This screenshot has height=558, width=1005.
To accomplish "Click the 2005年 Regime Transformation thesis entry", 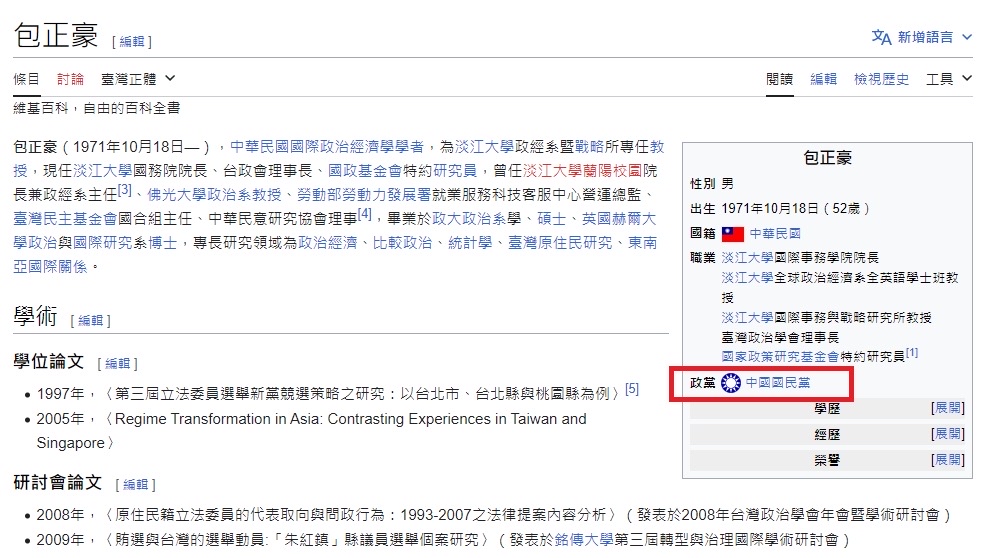I will 311,431.
